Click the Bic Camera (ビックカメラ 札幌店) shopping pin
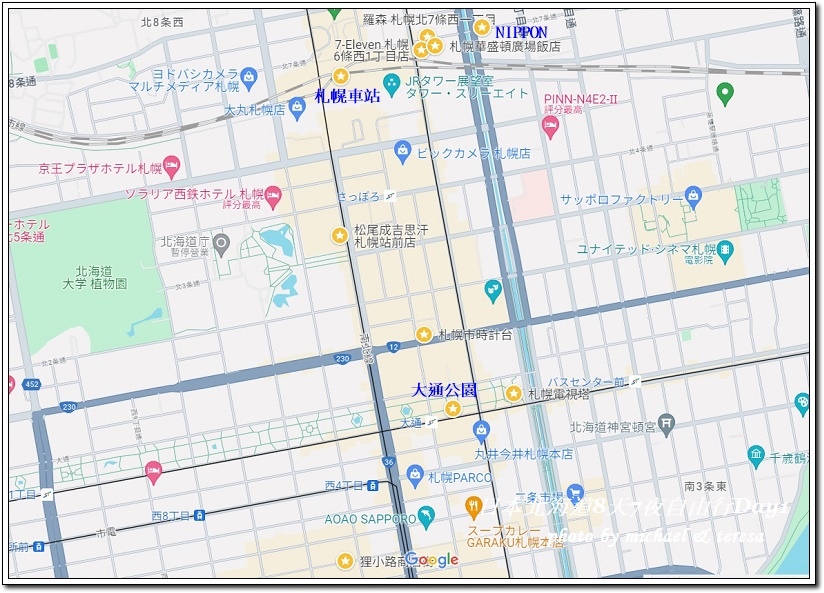The width and height of the screenshot is (824, 593). 402,152
